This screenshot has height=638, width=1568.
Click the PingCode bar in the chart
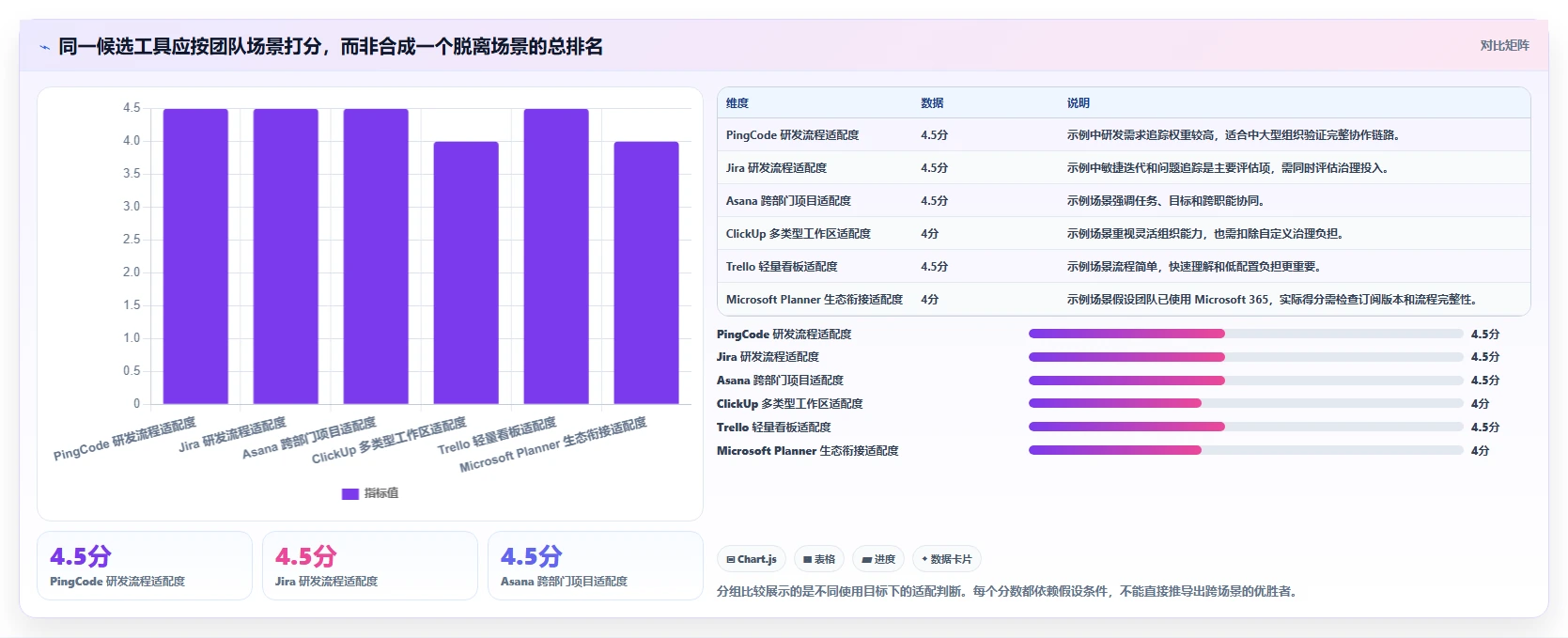[195, 257]
